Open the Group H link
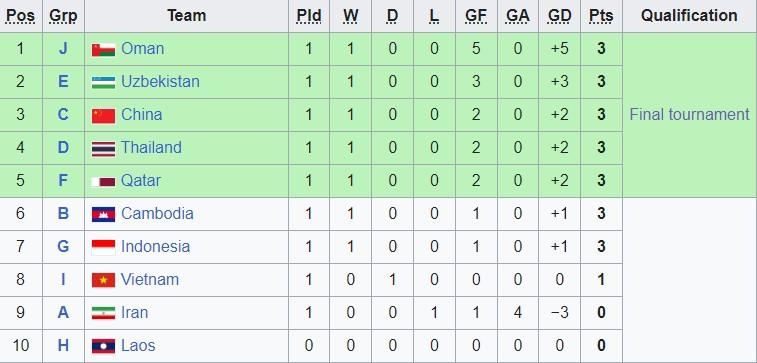This screenshot has height=363, width=757. click(x=63, y=346)
